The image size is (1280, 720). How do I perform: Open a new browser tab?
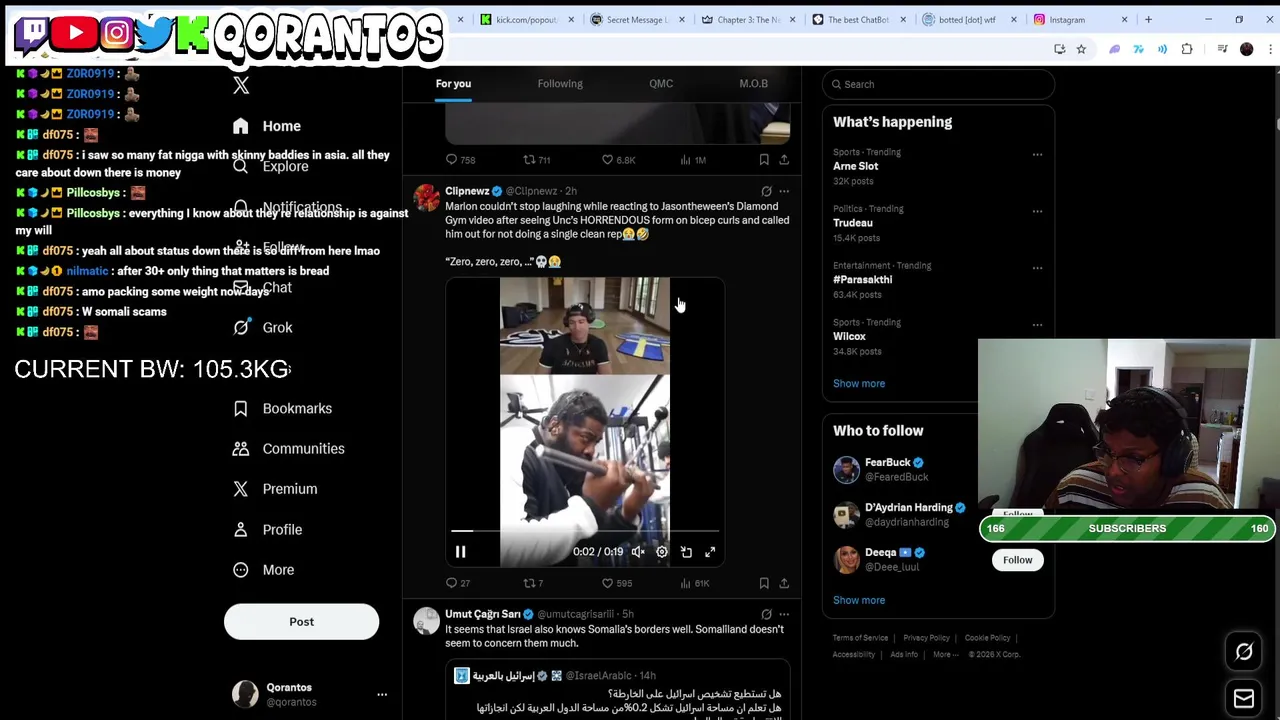point(1148,20)
